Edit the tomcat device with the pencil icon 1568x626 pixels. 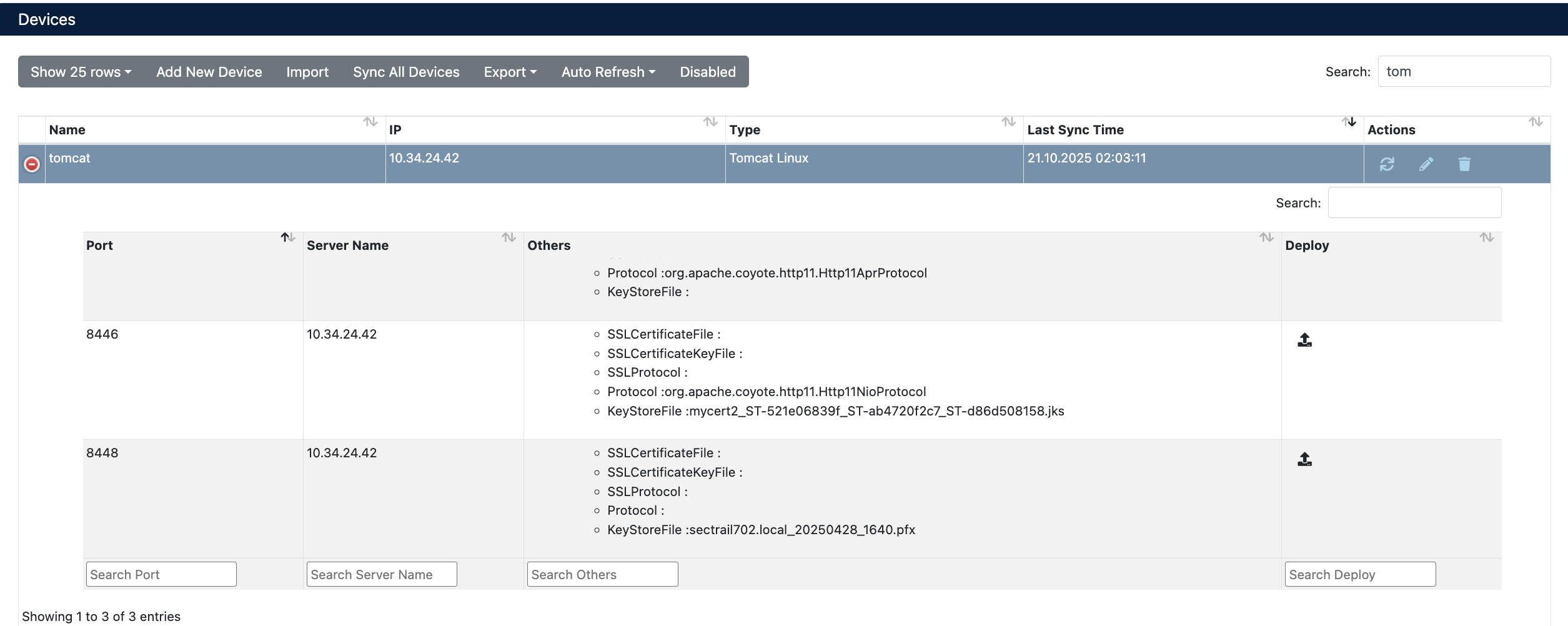(1426, 164)
